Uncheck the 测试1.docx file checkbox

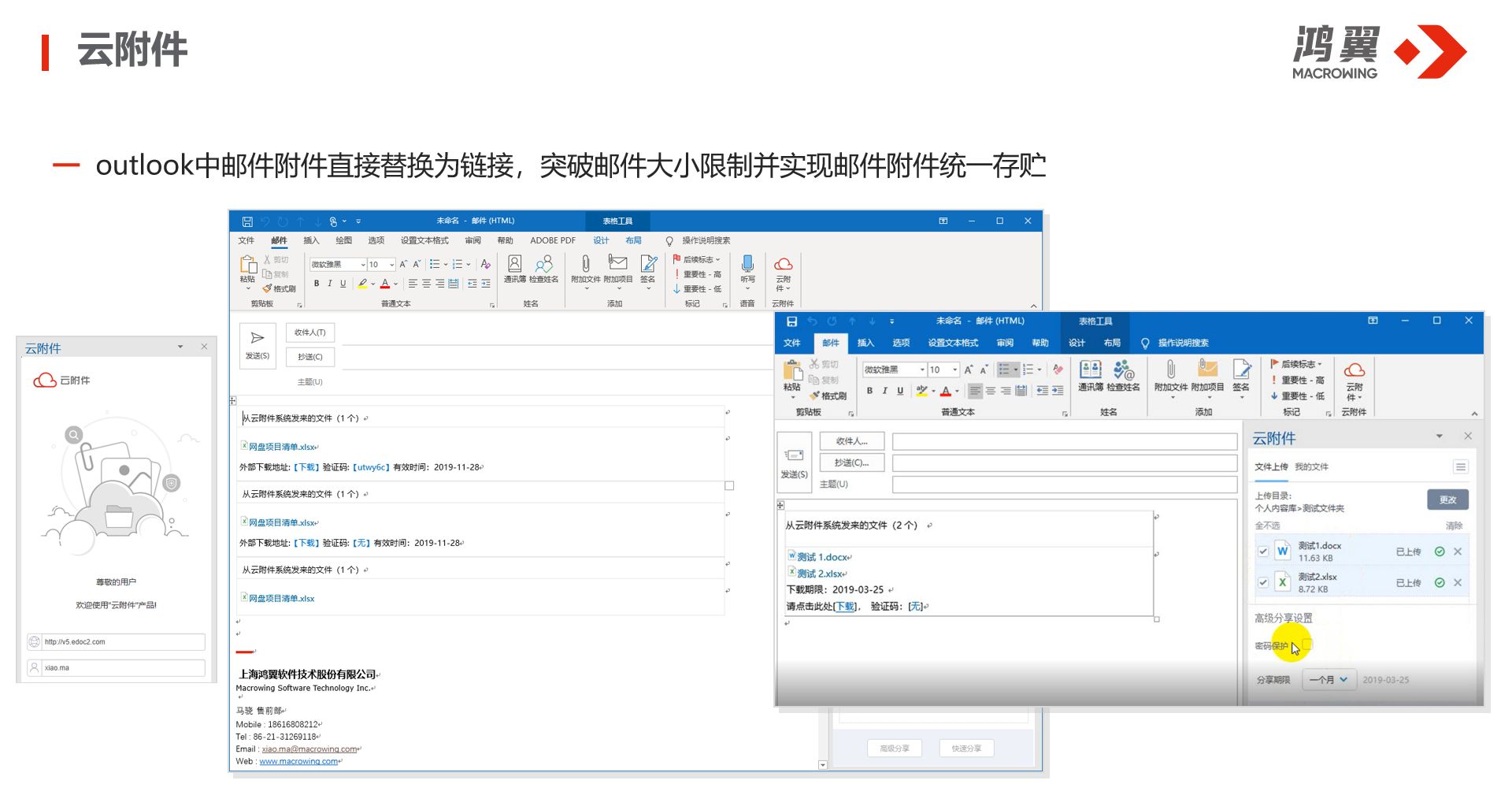[1263, 552]
